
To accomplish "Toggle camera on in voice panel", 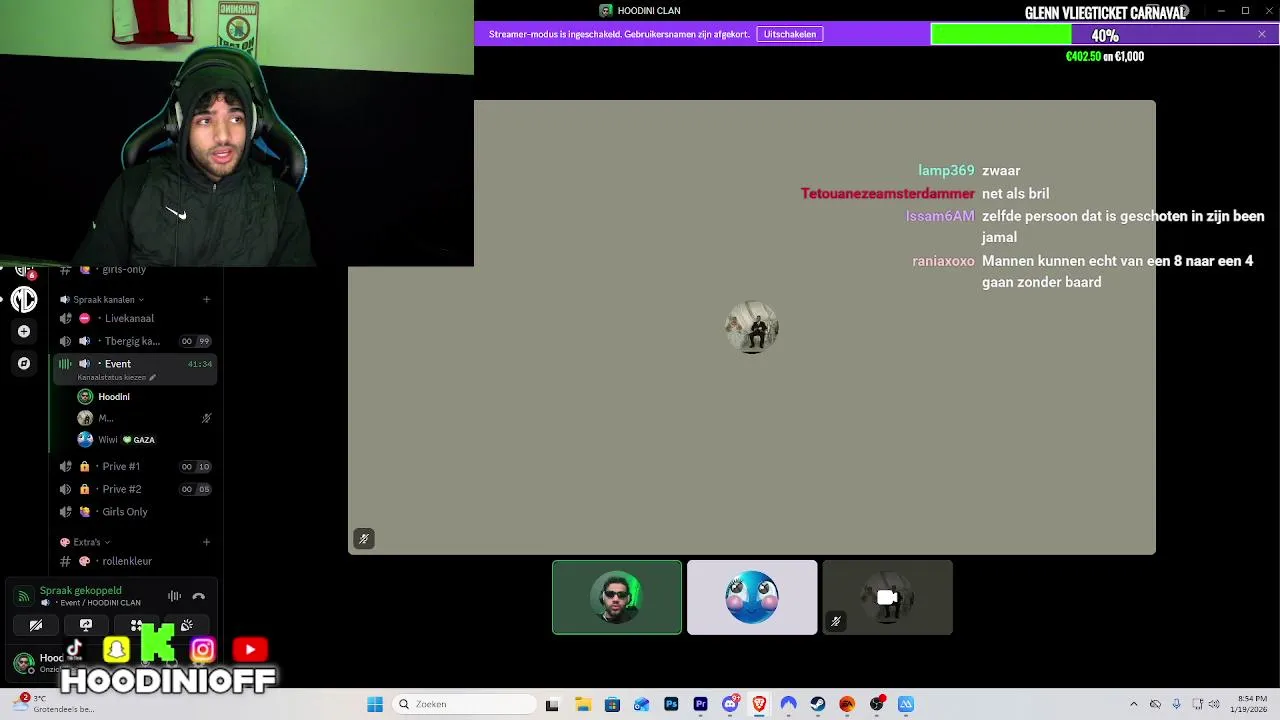I will [36, 625].
